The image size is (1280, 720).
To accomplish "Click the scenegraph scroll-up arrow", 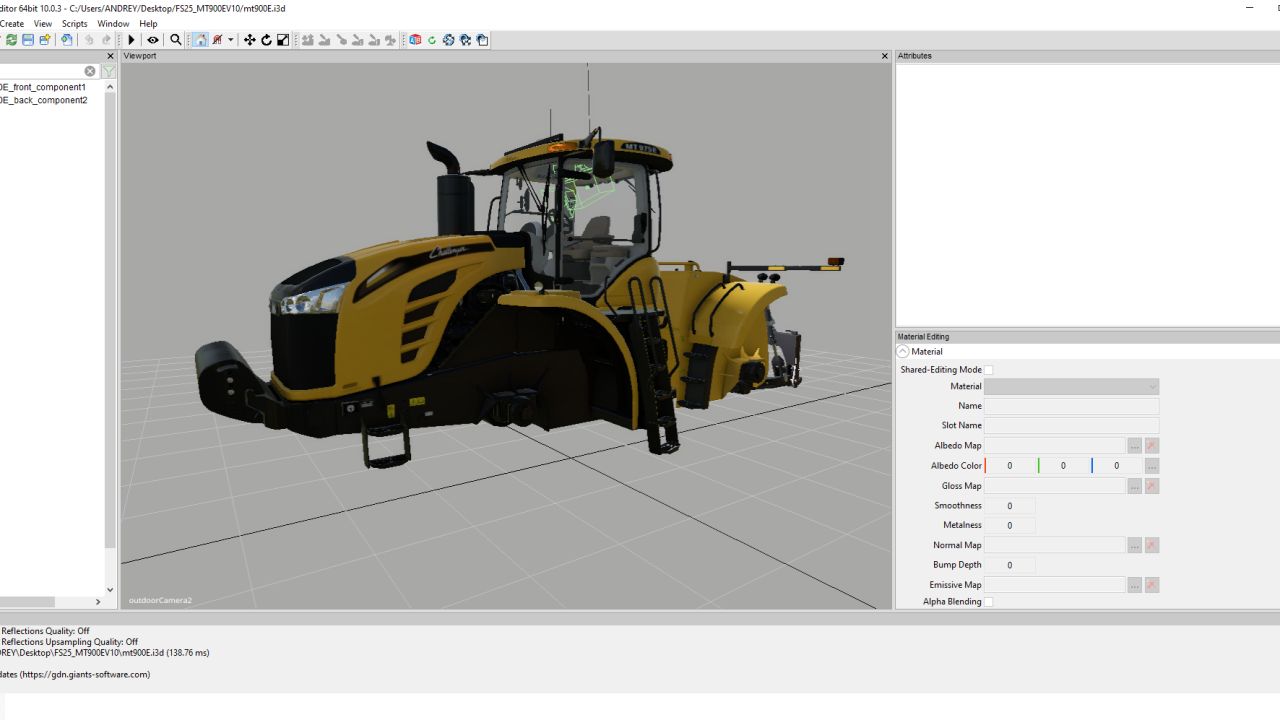I will 110,87.
